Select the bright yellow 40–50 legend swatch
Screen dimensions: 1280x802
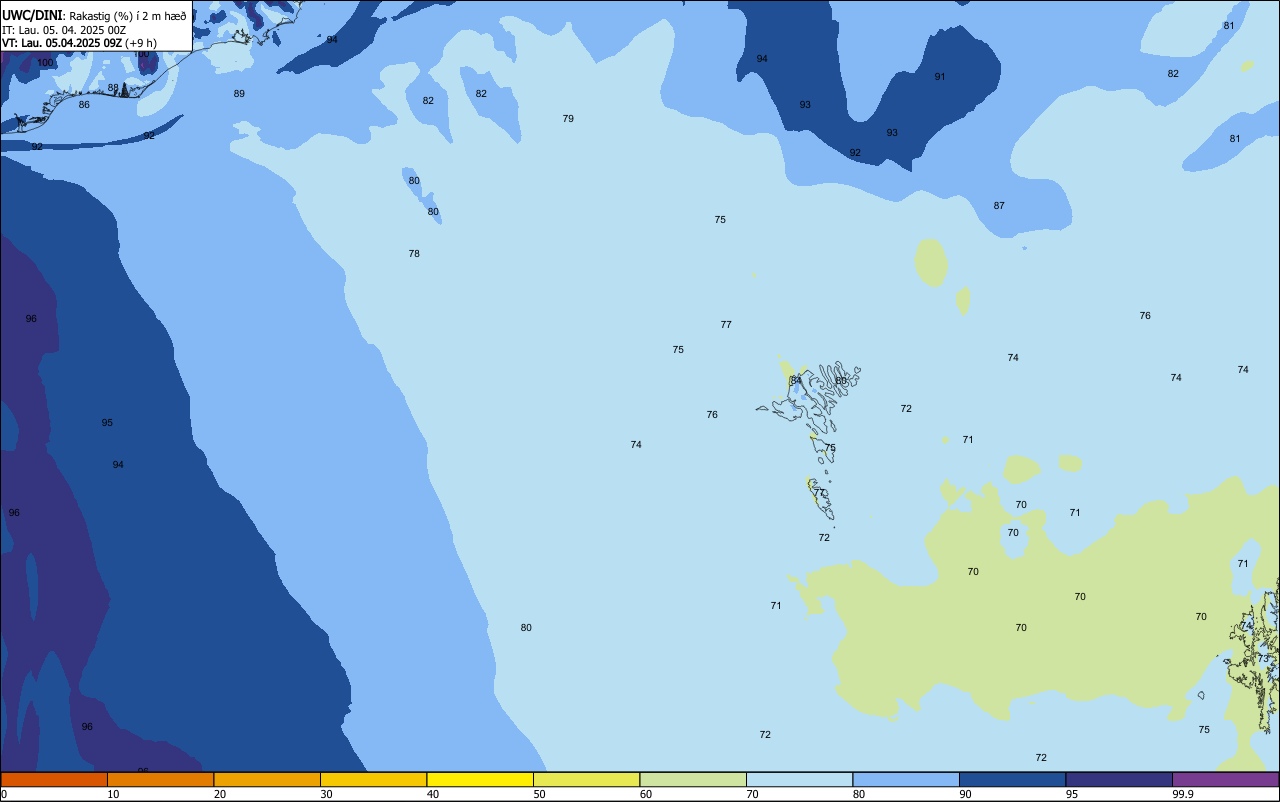click(480, 779)
